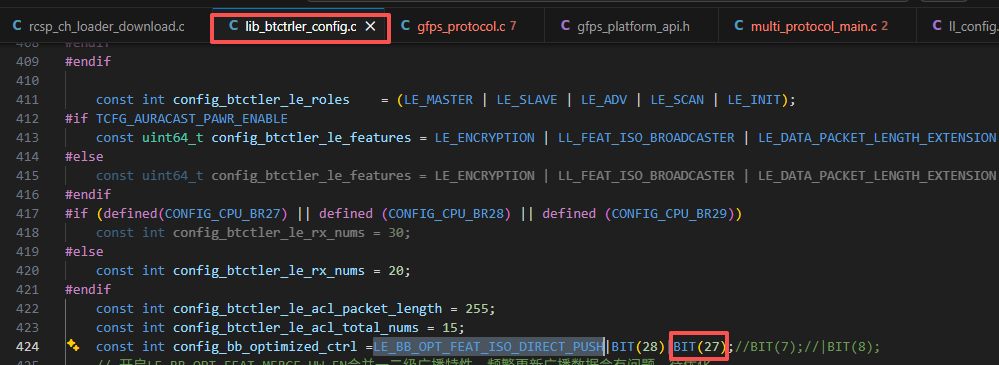Switch to the rcsp_ch_loader_download.c tab
Screen dimensions: 999x365
coord(106,27)
